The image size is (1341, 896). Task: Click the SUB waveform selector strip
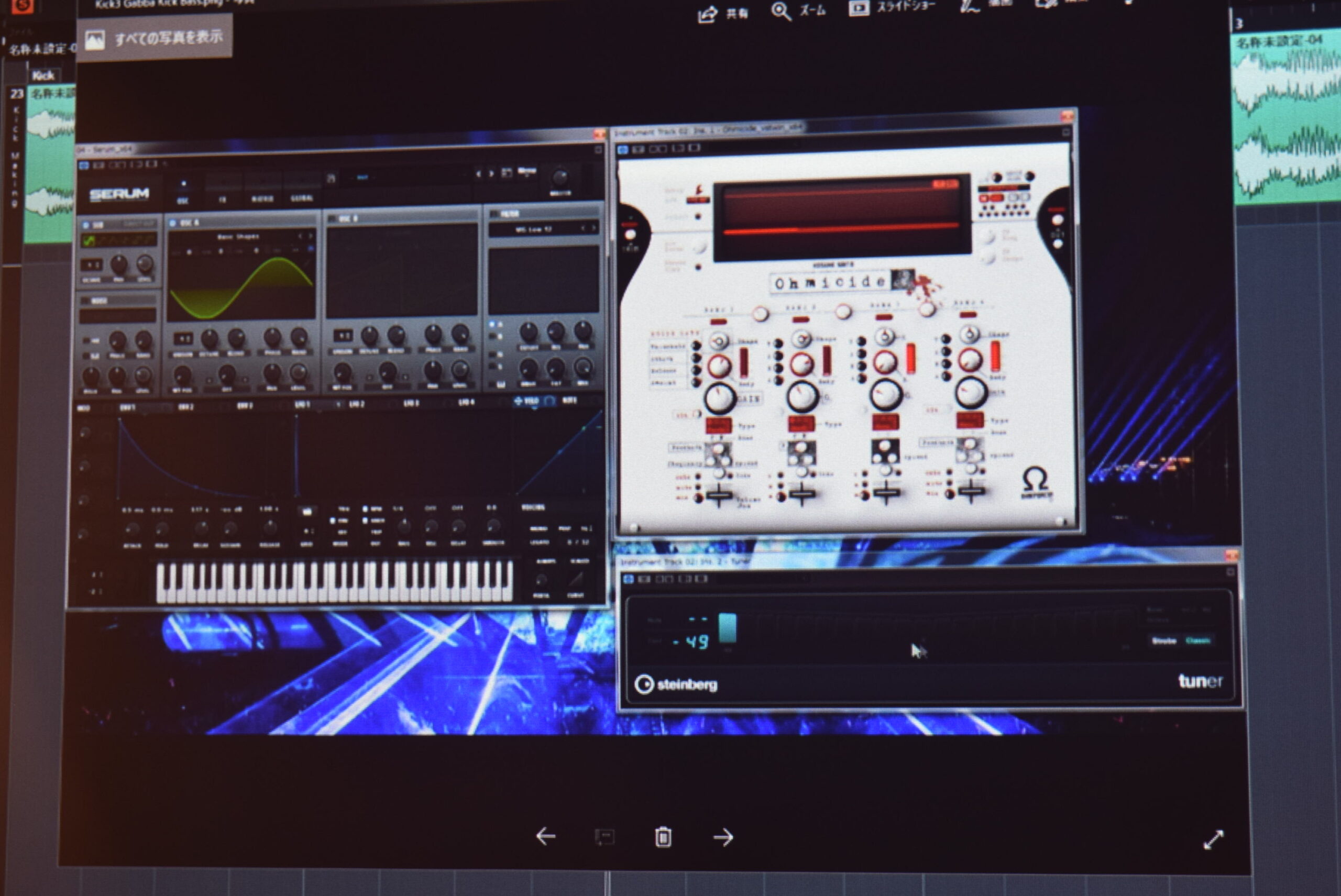pos(119,240)
